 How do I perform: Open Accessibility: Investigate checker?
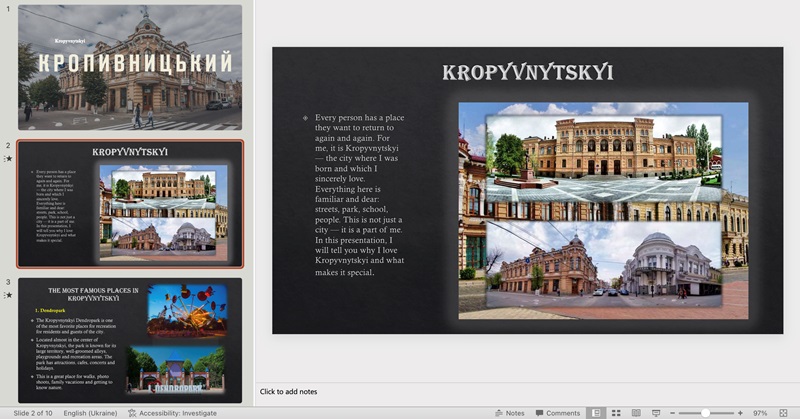point(172,412)
